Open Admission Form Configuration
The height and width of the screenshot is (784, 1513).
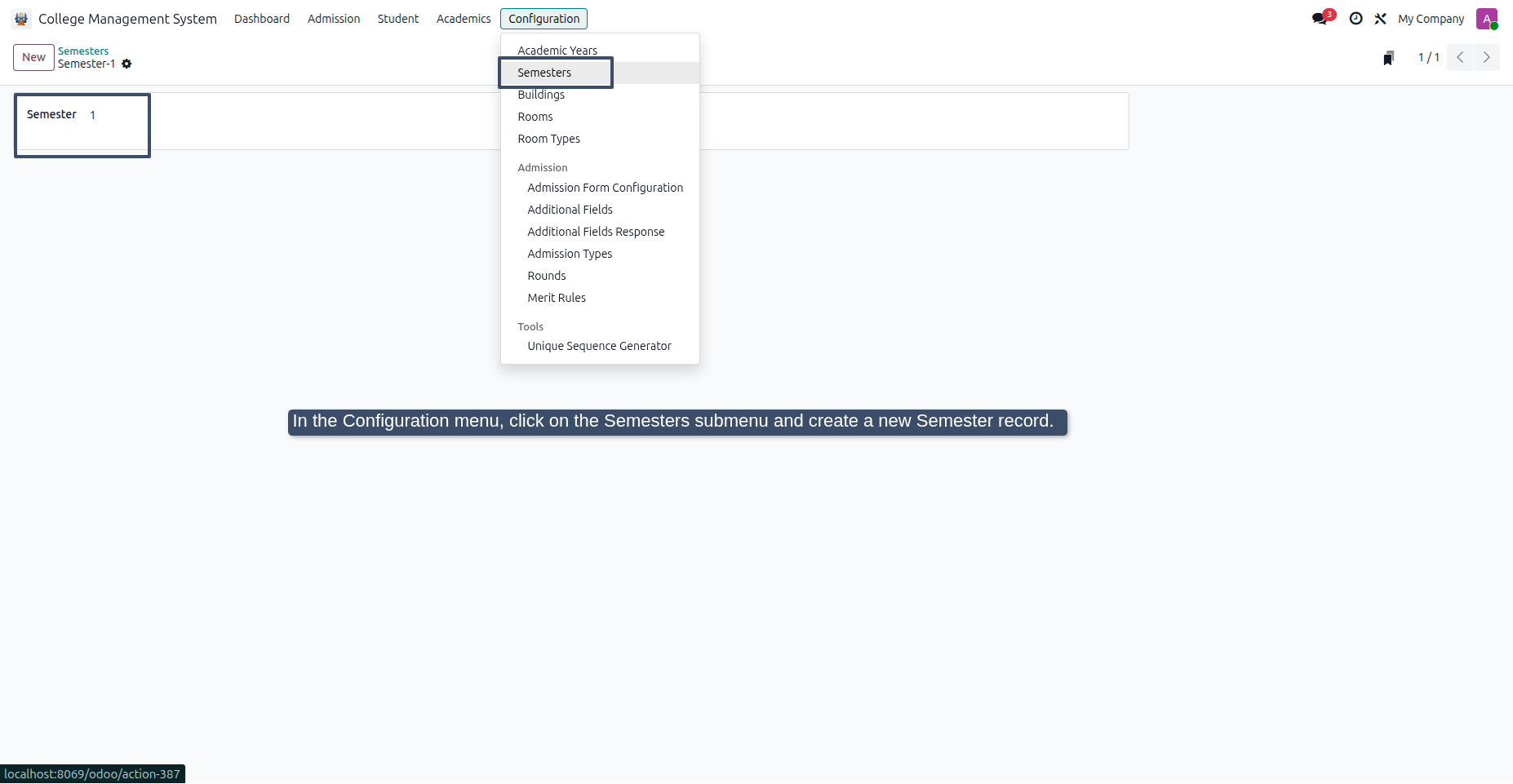pos(600,188)
